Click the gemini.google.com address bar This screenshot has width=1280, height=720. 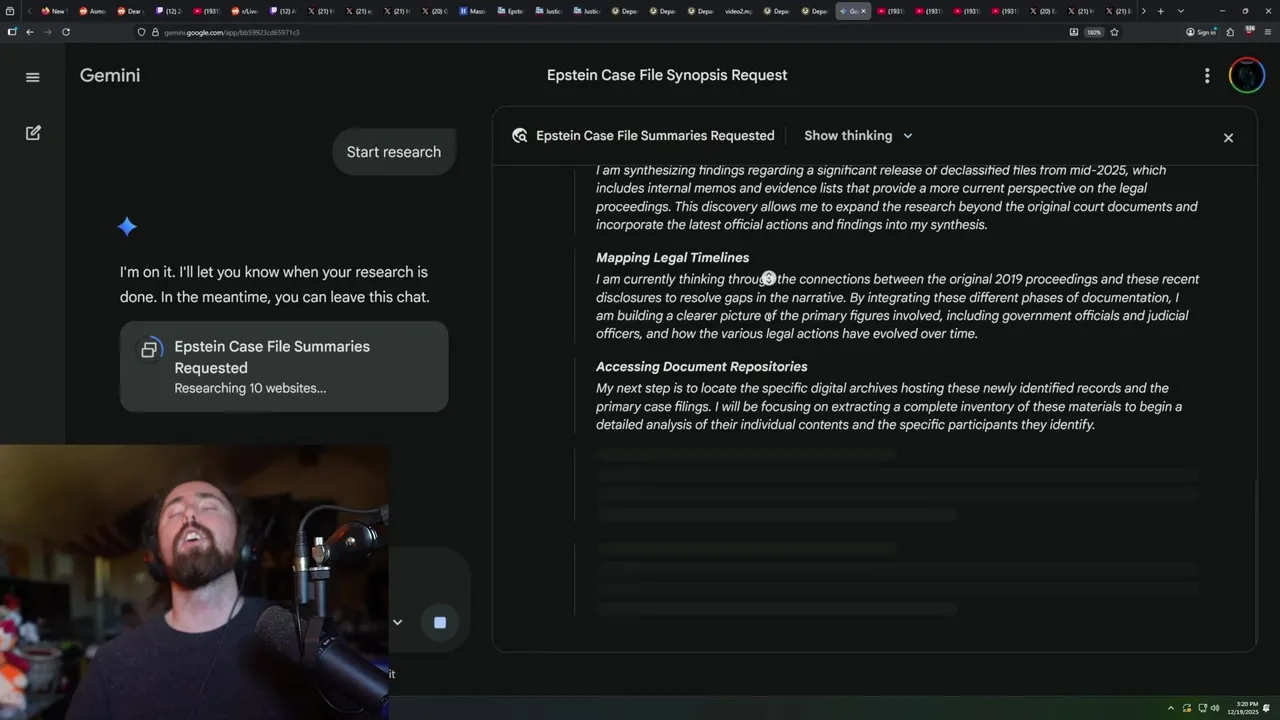(x=600, y=32)
